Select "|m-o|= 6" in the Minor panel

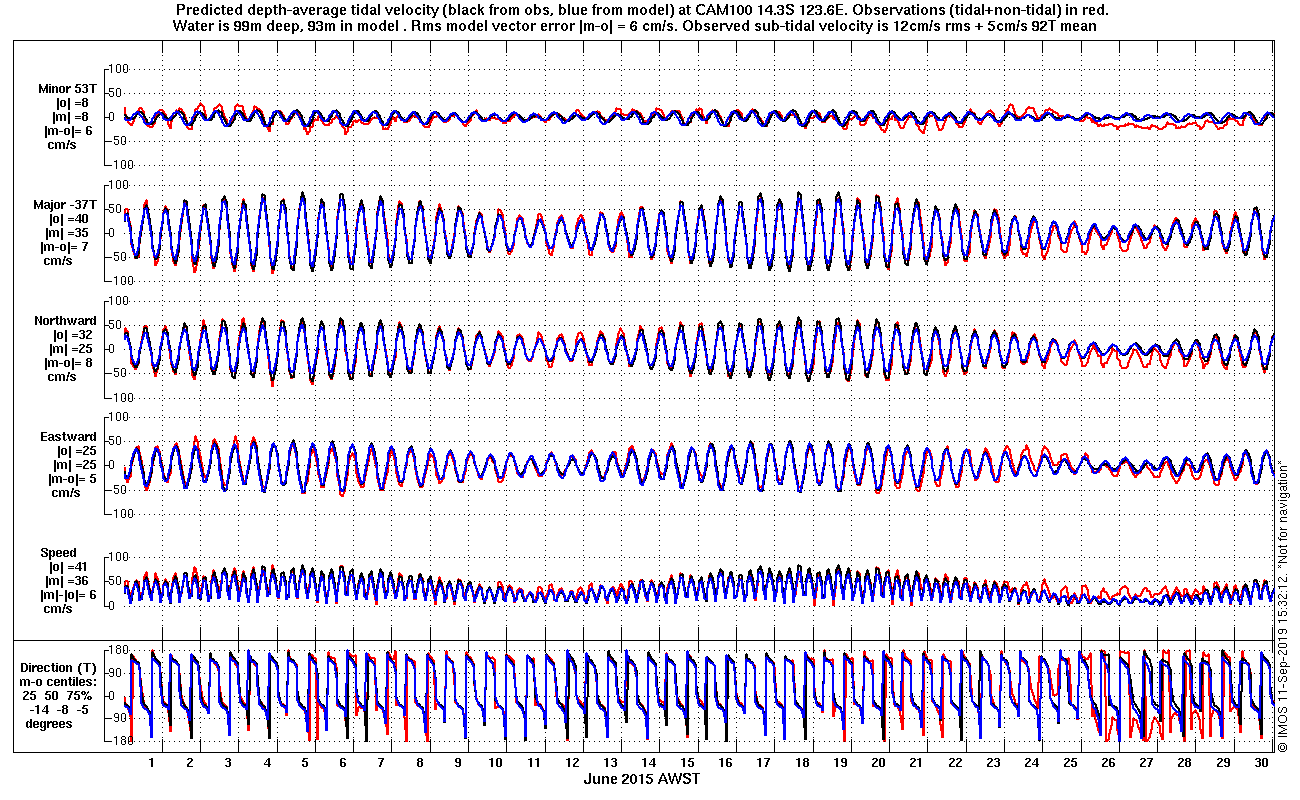(68, 131)
